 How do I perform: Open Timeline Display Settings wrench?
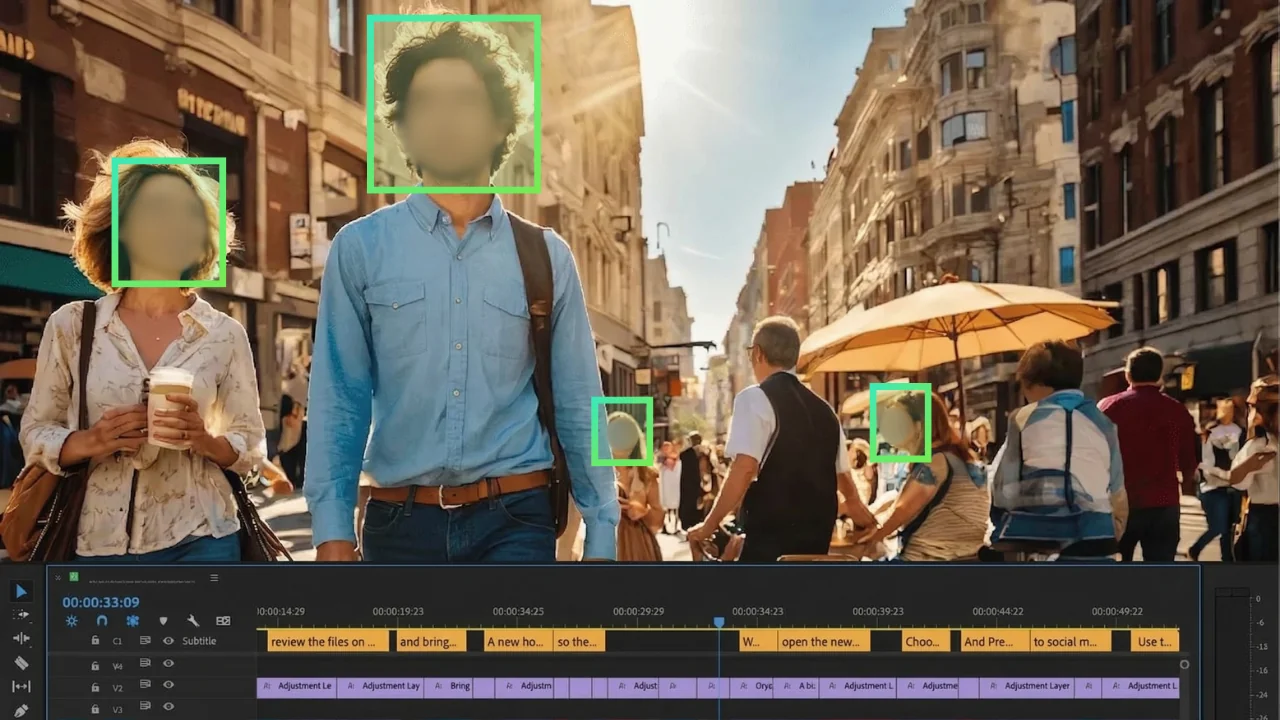pyautogui.click(x=193, y=621)
